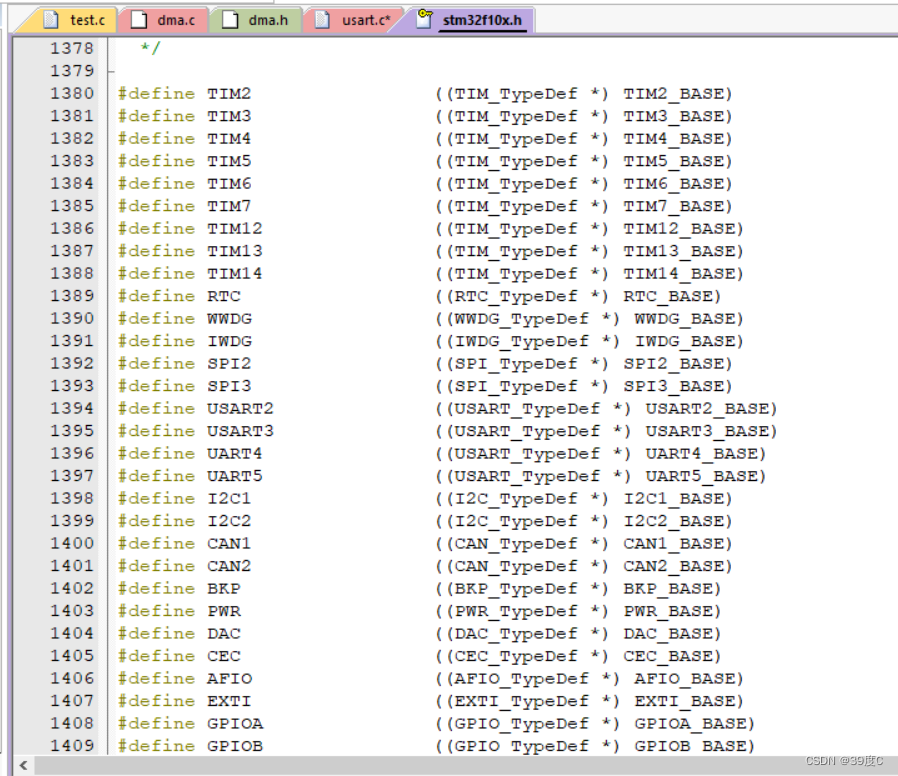The height and width of the screenshot is (776, 898).
Task: Switch to the test.c tab
Action: click(86, 19)
